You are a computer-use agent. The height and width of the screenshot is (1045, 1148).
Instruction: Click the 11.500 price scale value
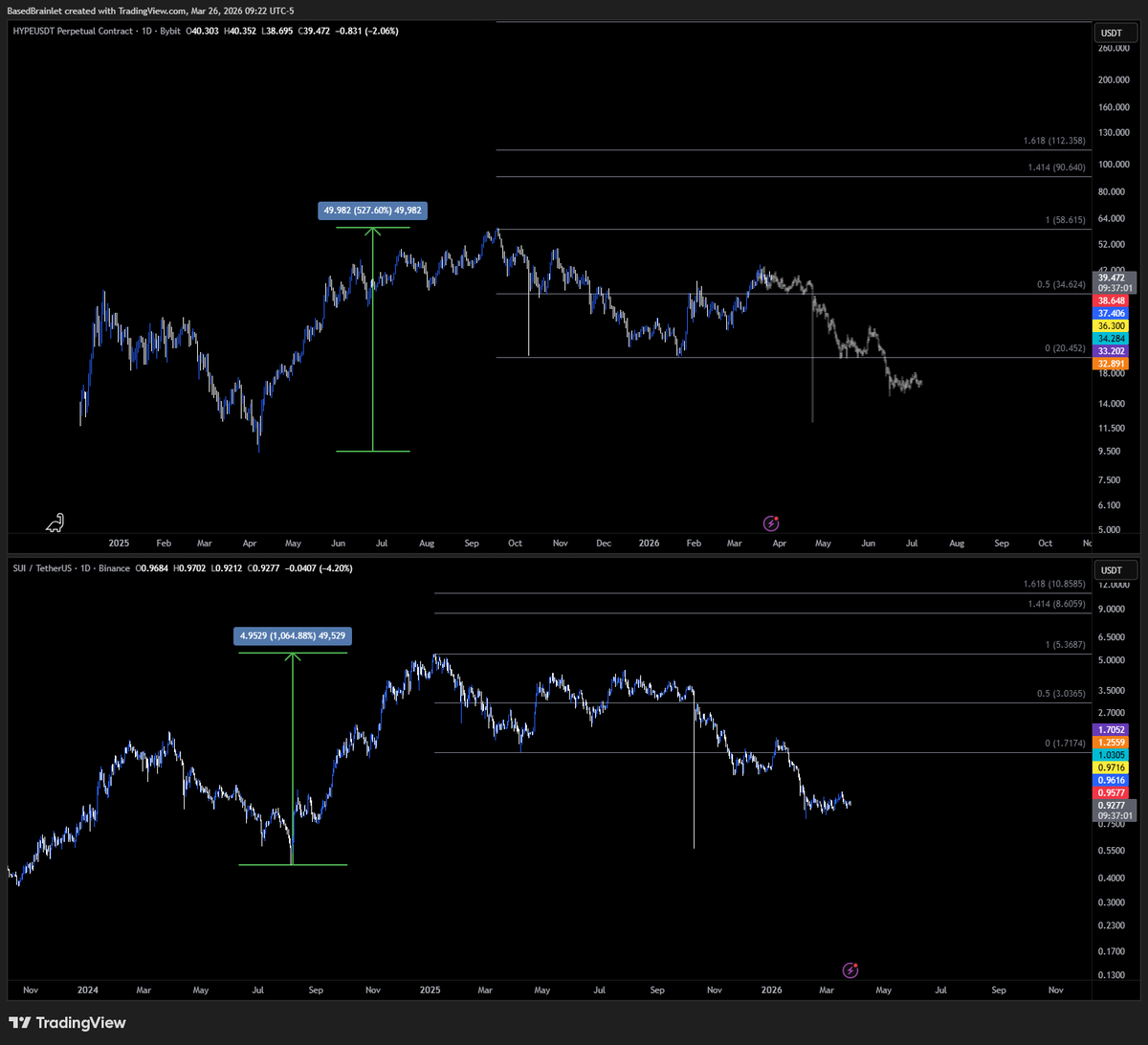(x=1113, y=427)
